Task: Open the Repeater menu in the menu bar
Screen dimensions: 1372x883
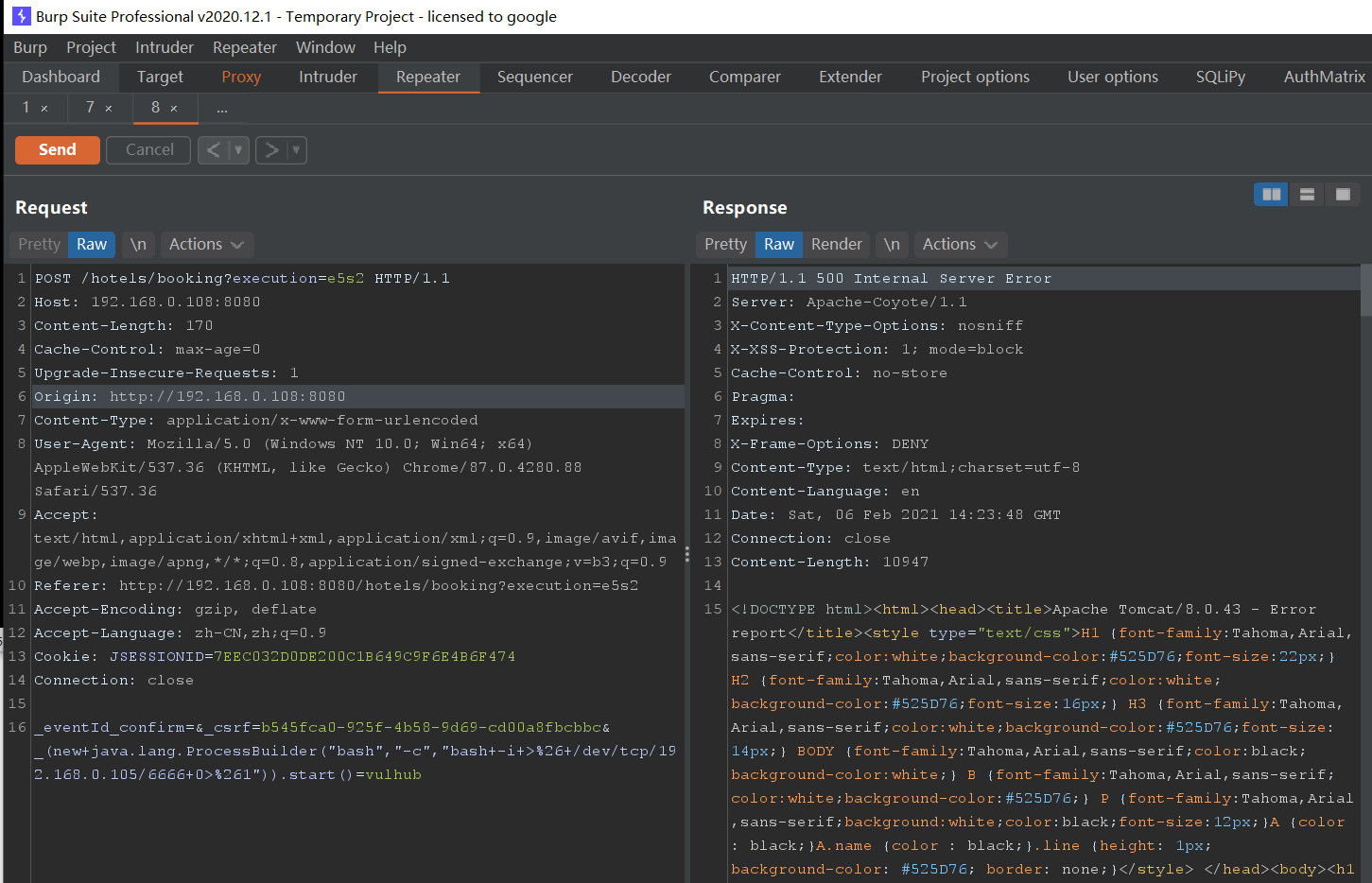Action: coord(245,47)
